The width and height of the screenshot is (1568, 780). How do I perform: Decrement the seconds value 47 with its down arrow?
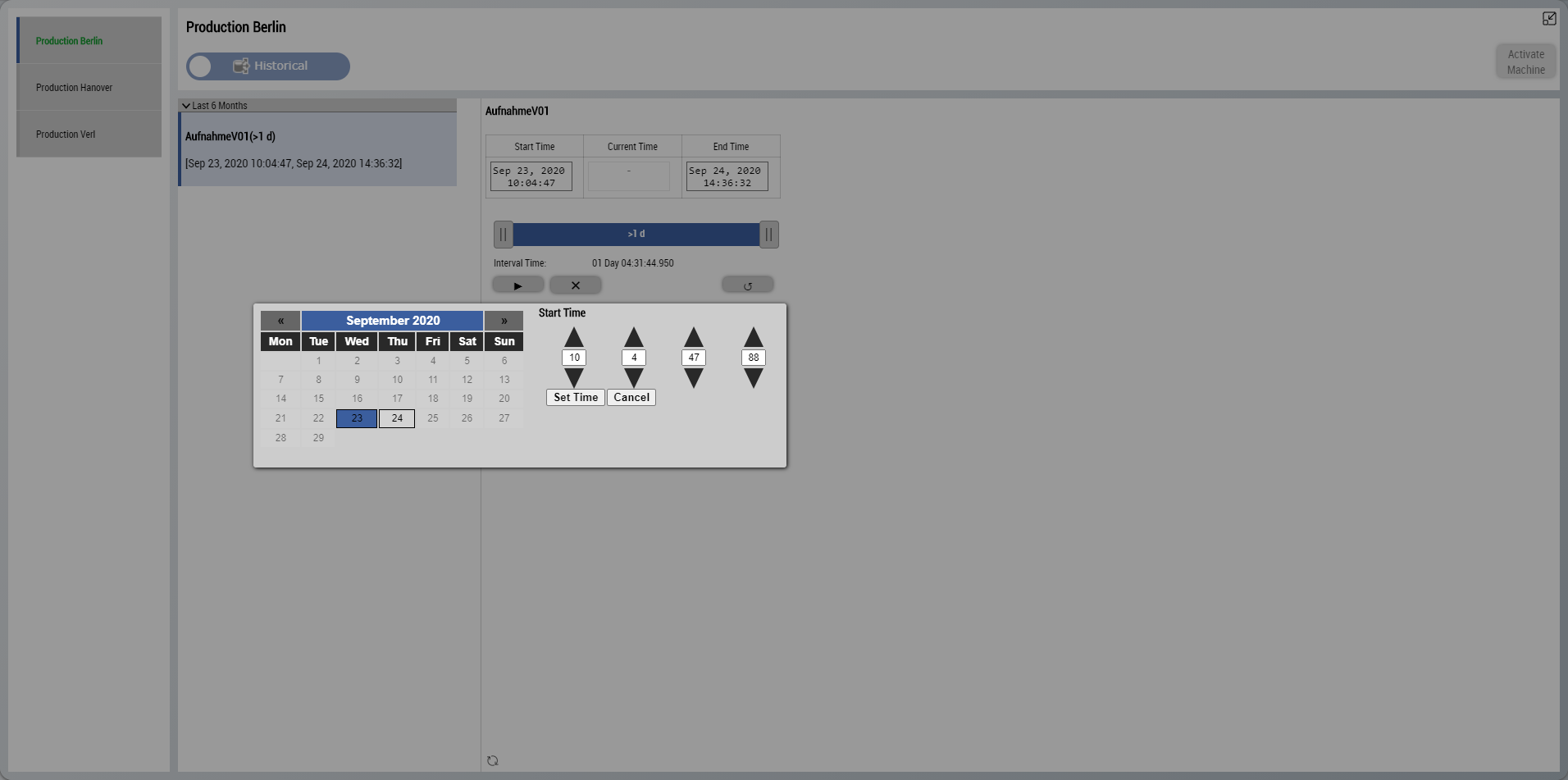click(694, 379)
